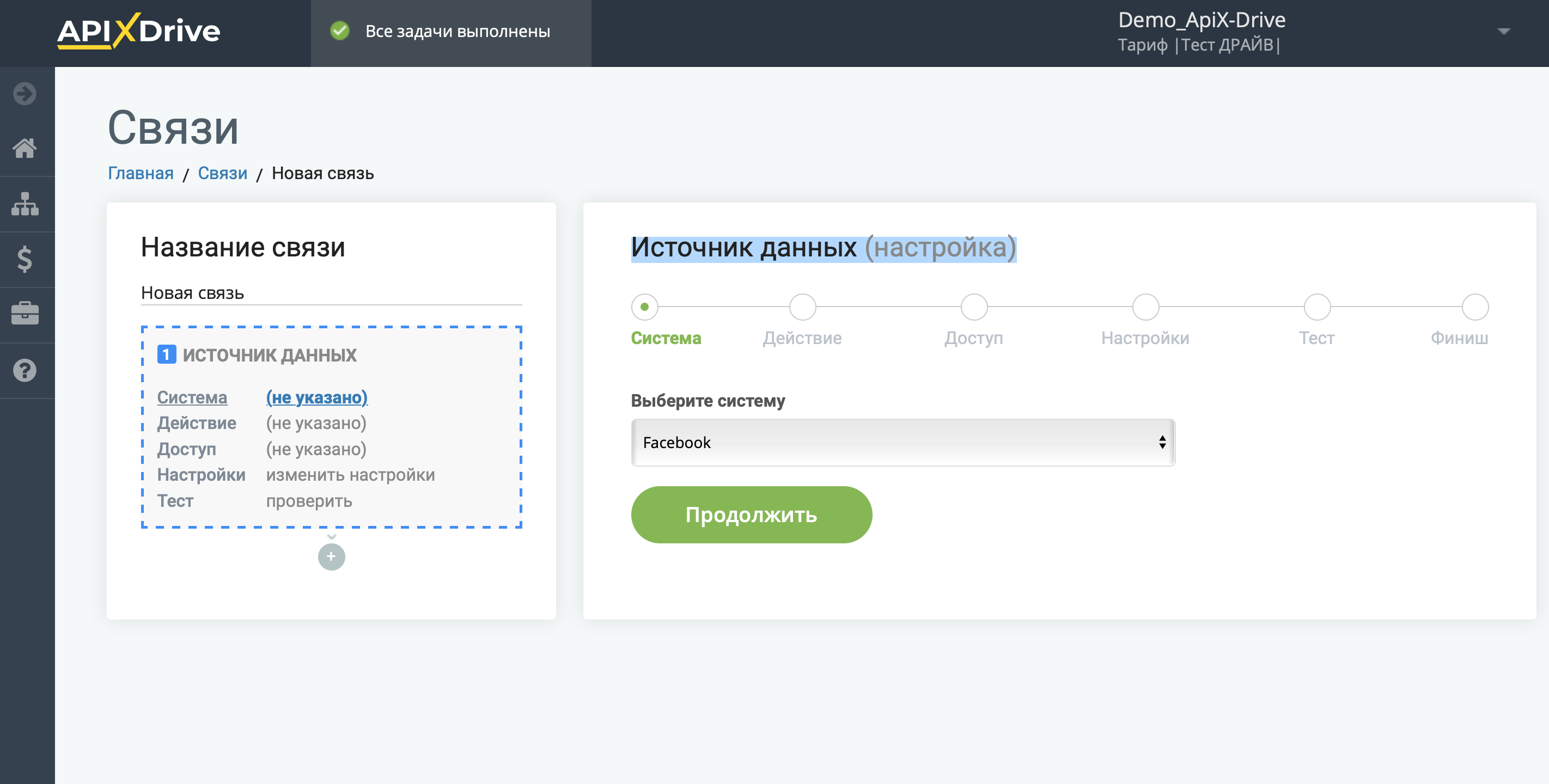
Task: Open the briefcase icon in the sidebar
Action: (25, 313)
